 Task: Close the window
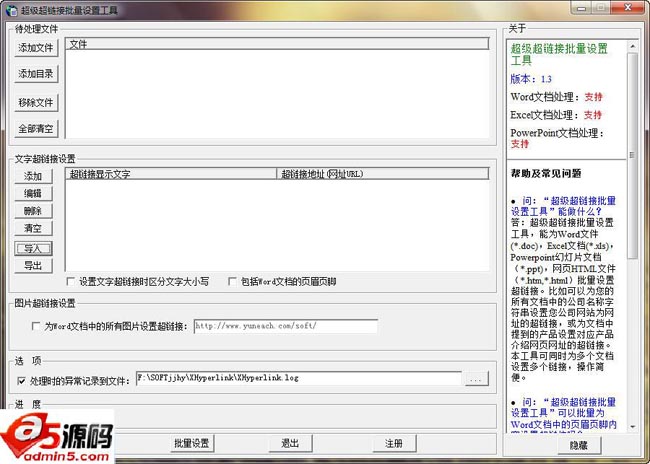(628, 8)
